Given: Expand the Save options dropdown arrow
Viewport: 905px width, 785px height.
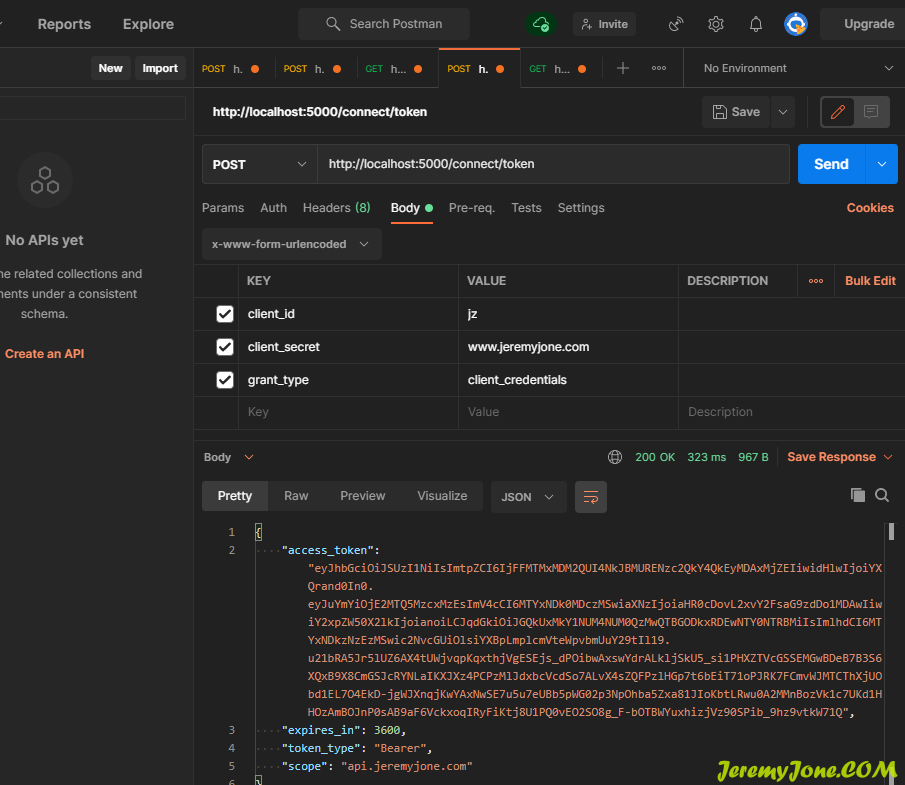Looking at the screenshot, I should click(x=783, y=112).
